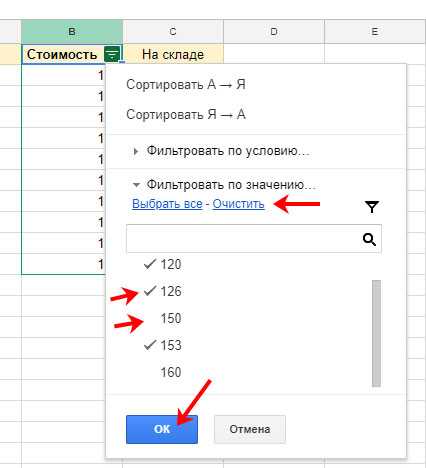The width and height of the screenshot is (426, 468).
Task: Click the Выбрать все link
Action: click(x=167, y=204)
